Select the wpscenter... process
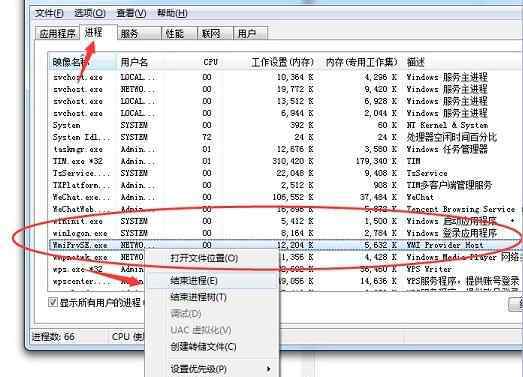Screen dimensions: 523x377 click(81, 281)
